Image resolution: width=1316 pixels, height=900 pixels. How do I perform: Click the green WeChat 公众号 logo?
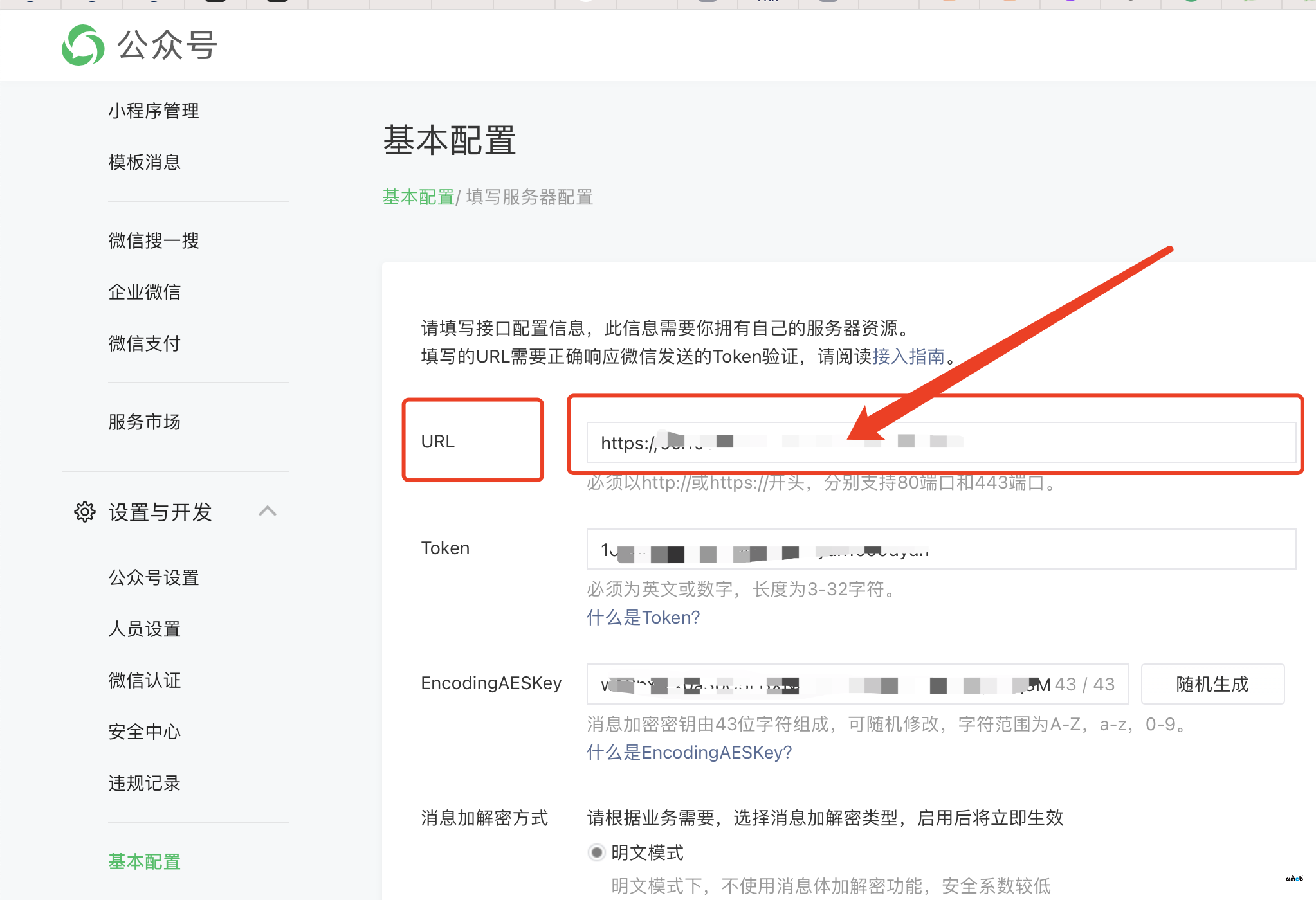[83, 45]
